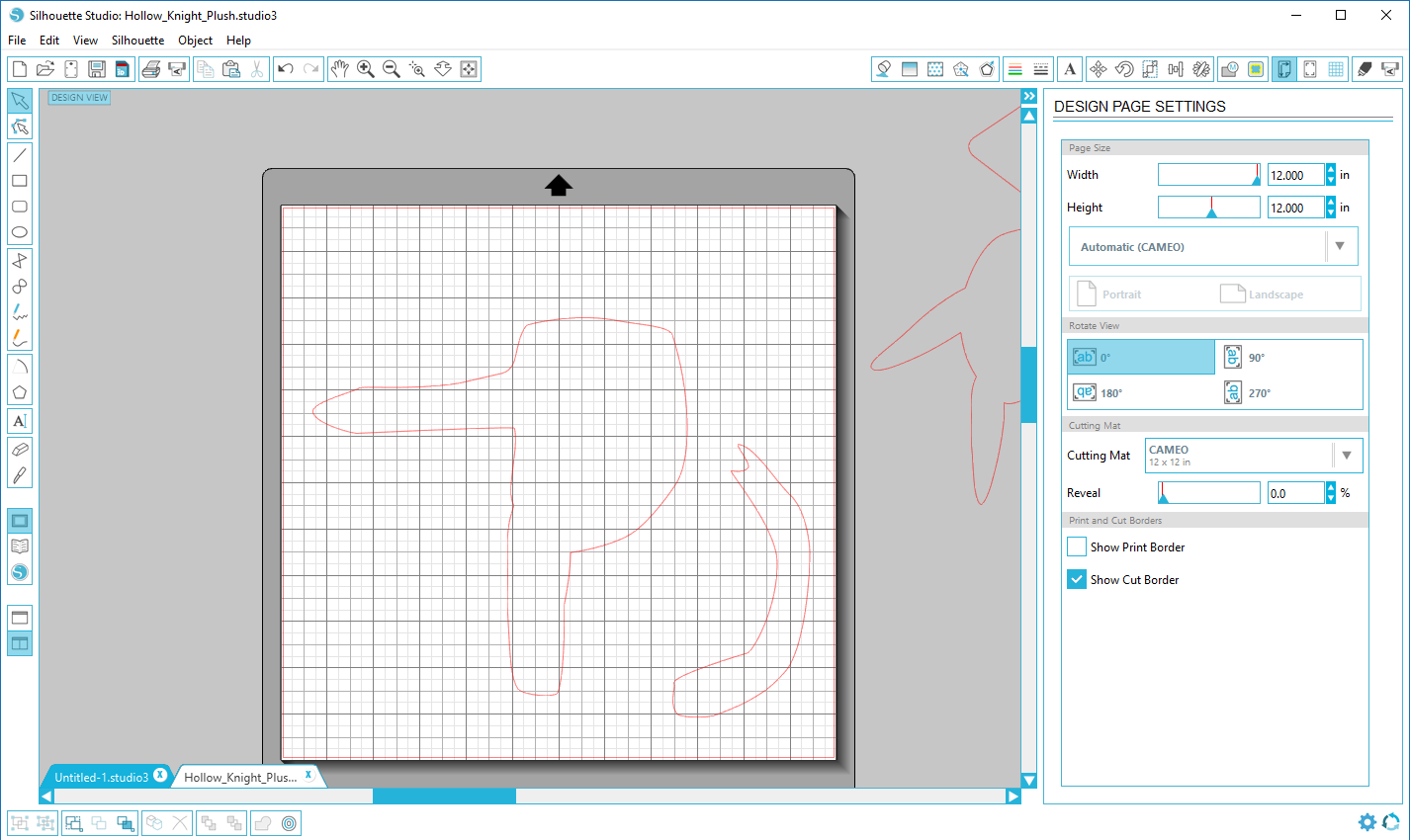The image size is (1410, 840).
Task: Open the Fill Color panel icon
Action: click(x=883, y=69)
